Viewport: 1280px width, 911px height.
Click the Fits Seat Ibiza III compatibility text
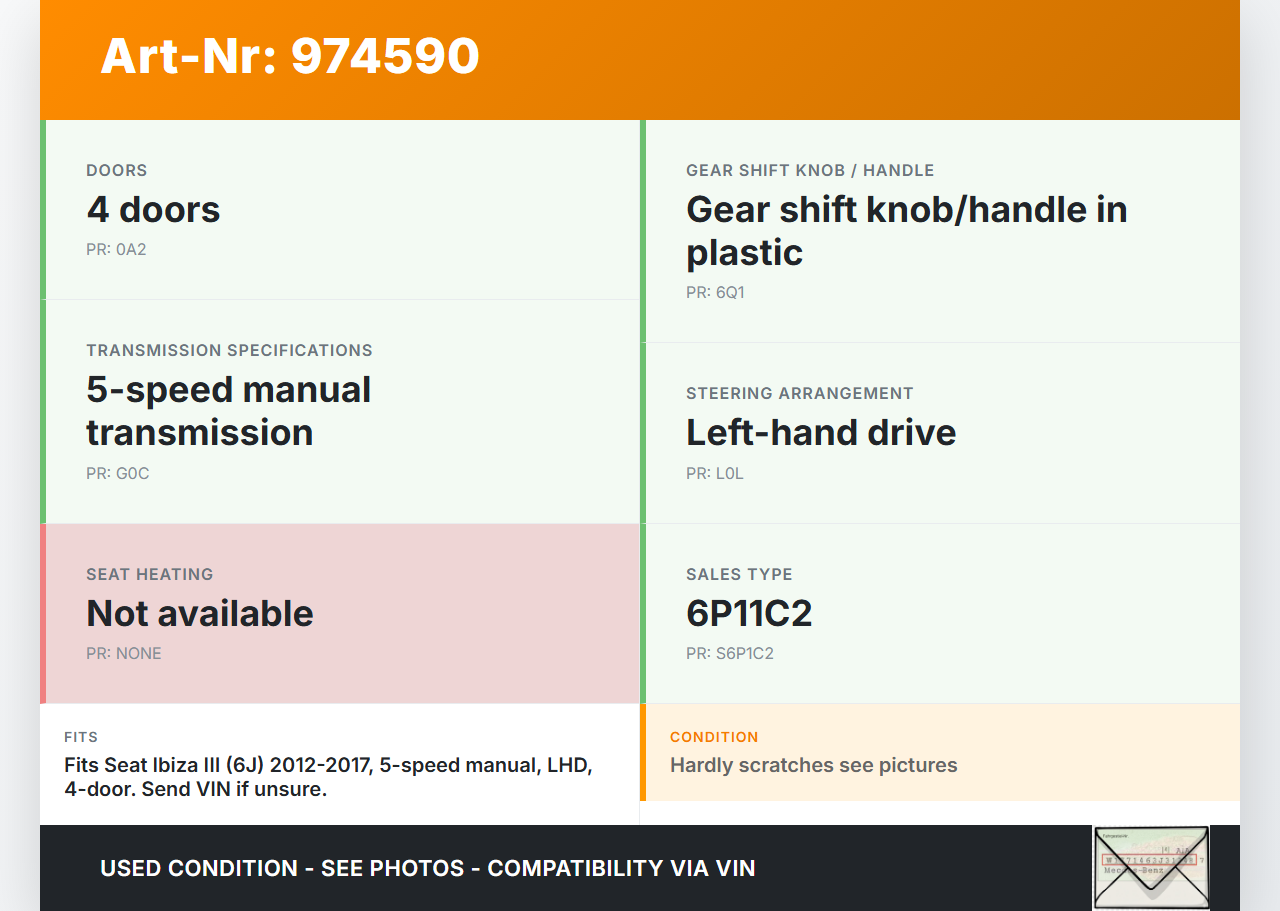point(328,777)
